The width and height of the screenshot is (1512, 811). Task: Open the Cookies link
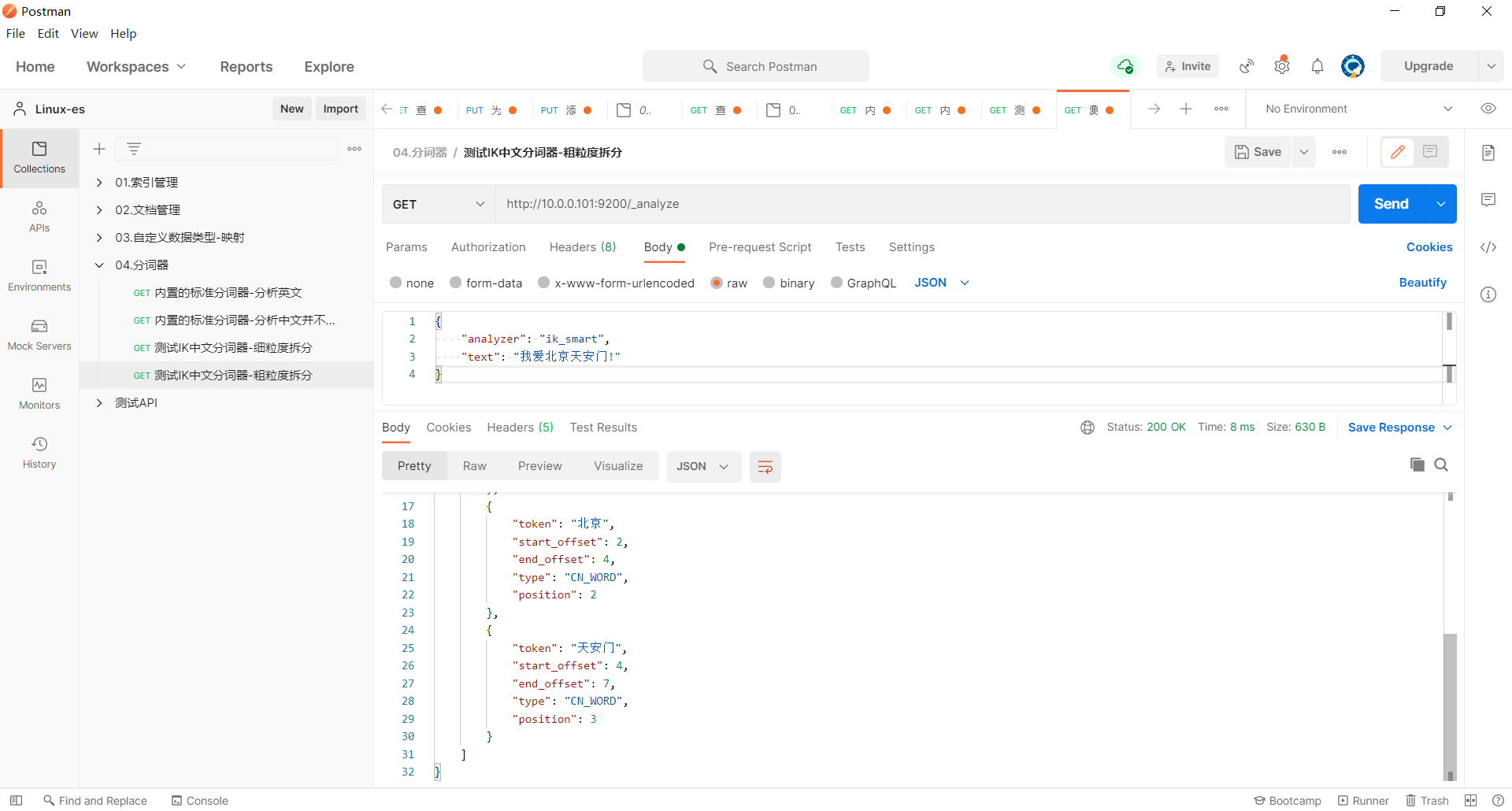click(x=1429, y=247)
